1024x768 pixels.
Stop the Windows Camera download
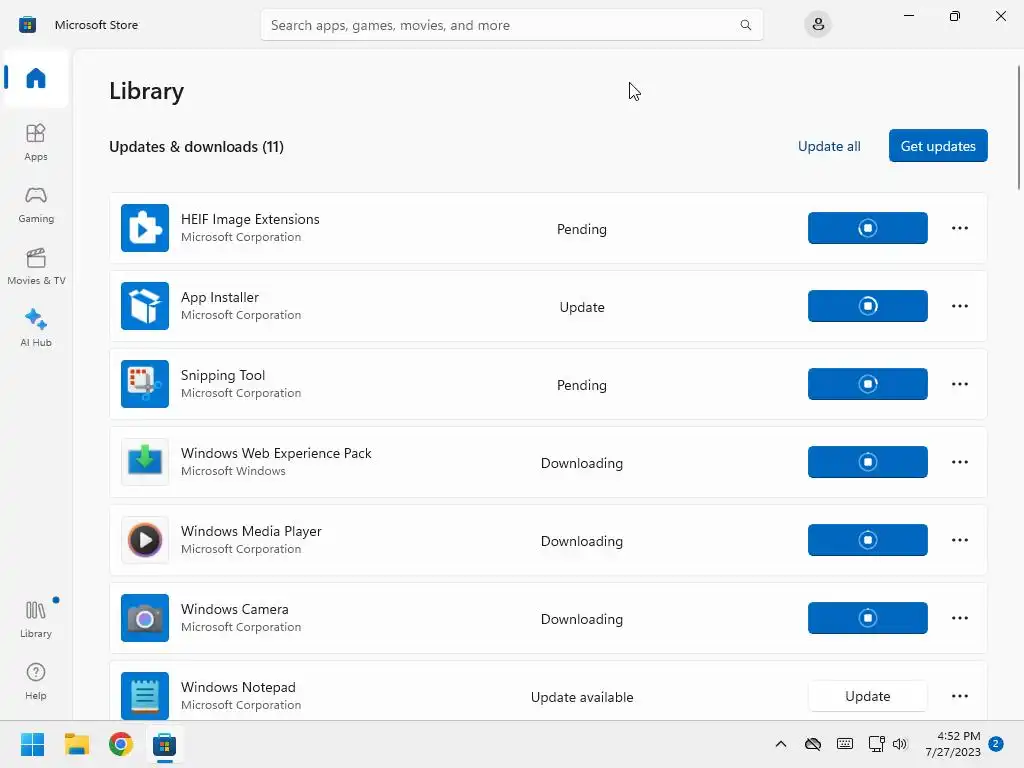click(867, 618)
